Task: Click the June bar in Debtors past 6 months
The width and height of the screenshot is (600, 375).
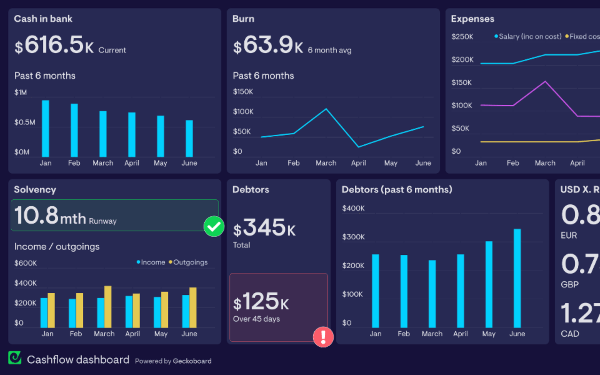Action: point(517,278)
